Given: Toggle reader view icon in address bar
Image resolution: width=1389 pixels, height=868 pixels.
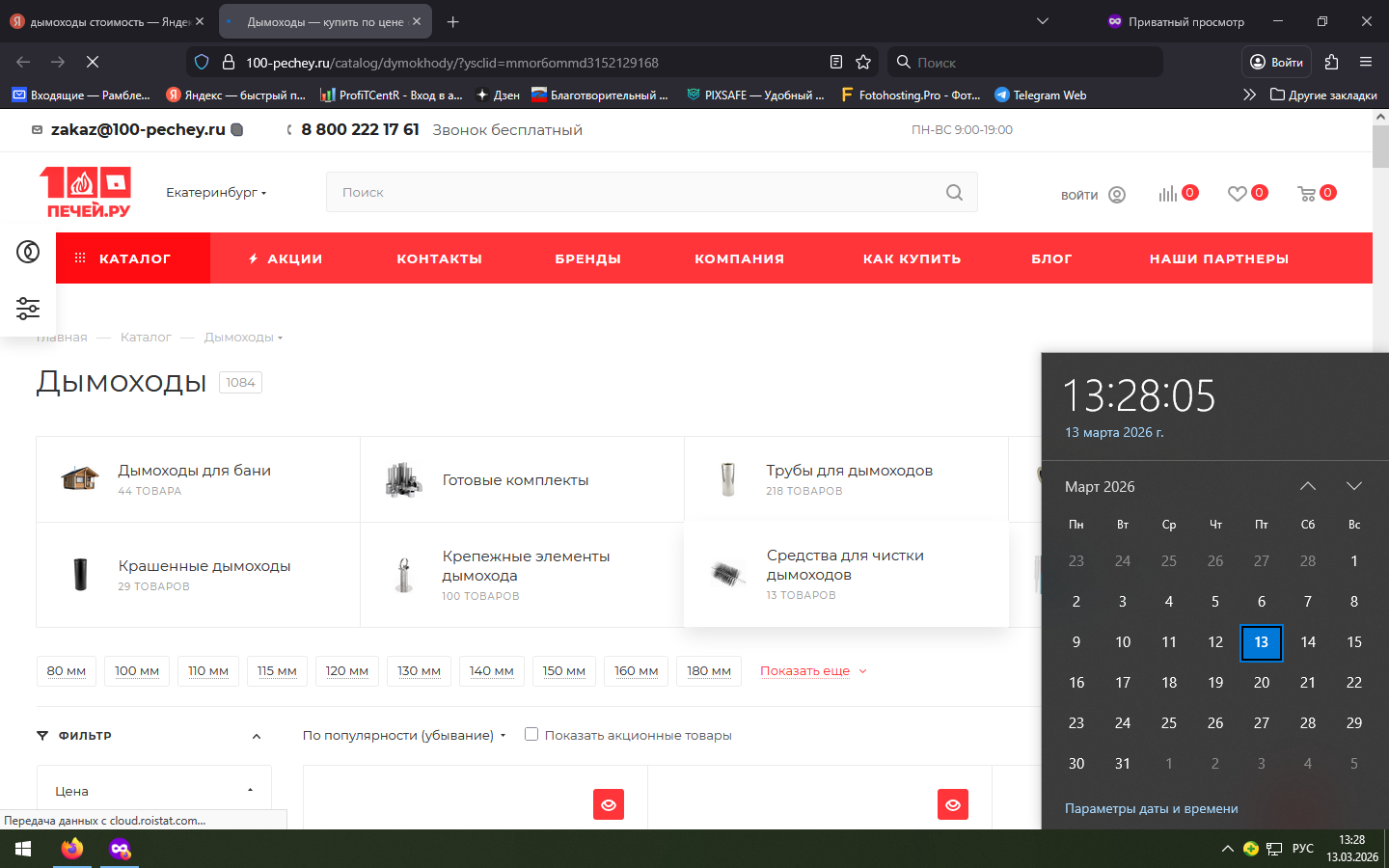Looking at the screenshot, I should [836, 62].
